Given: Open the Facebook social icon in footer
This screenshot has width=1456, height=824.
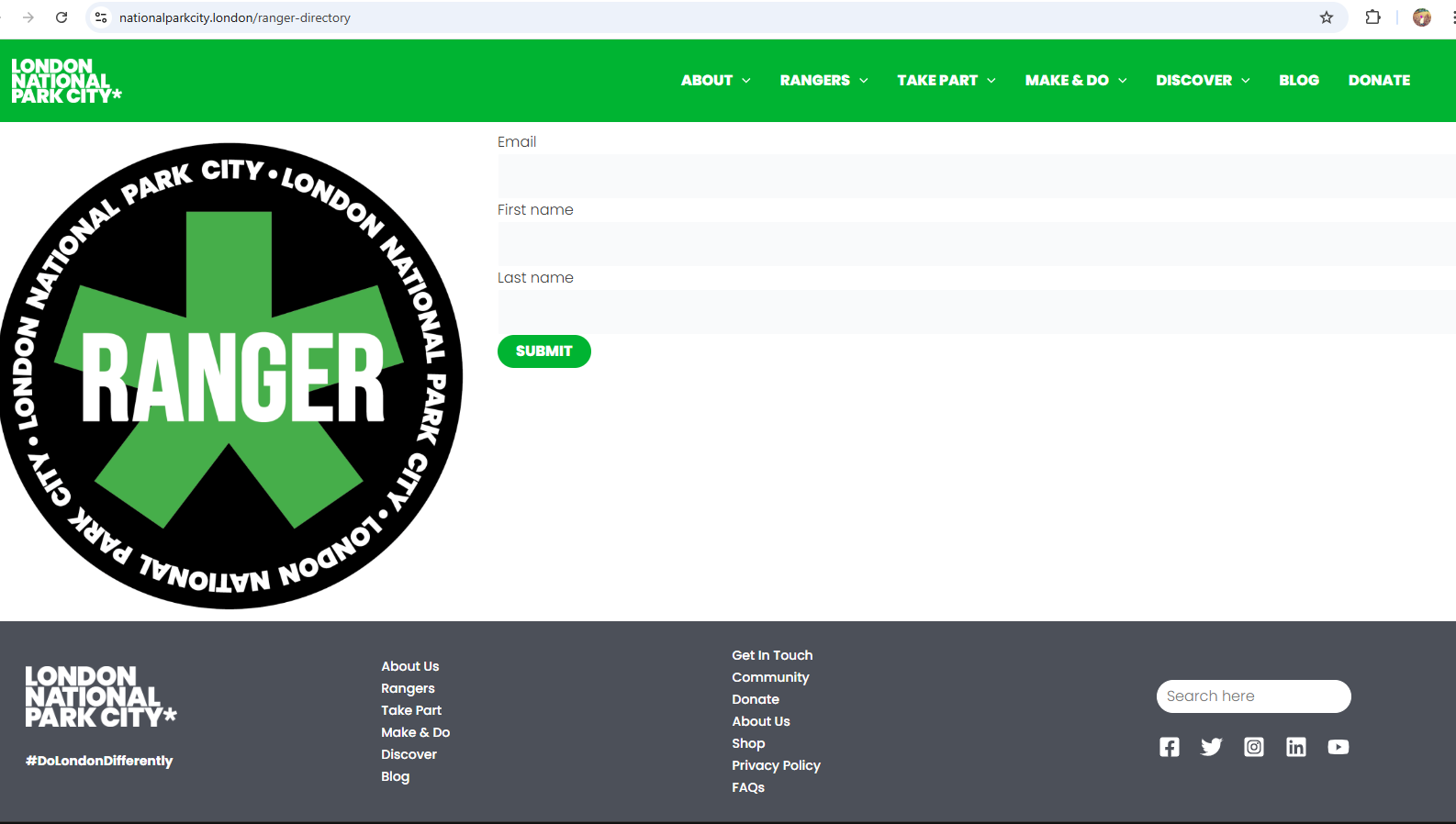Looking at the screenshot, I should pyautogui.click(x=1169, y=747).
